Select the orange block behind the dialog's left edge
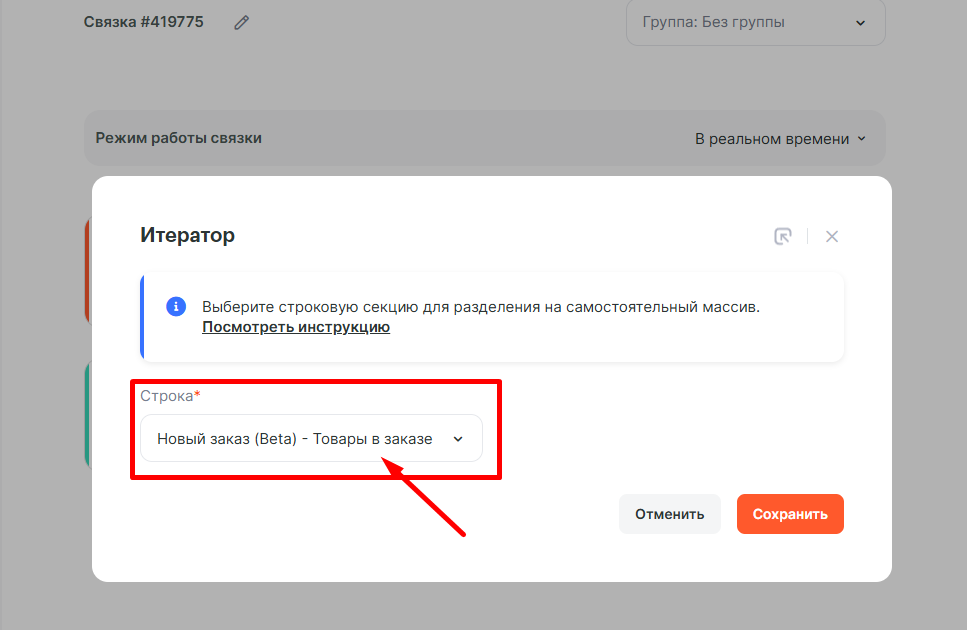Viewport: 967px width, 630px height. coord(88,270)
